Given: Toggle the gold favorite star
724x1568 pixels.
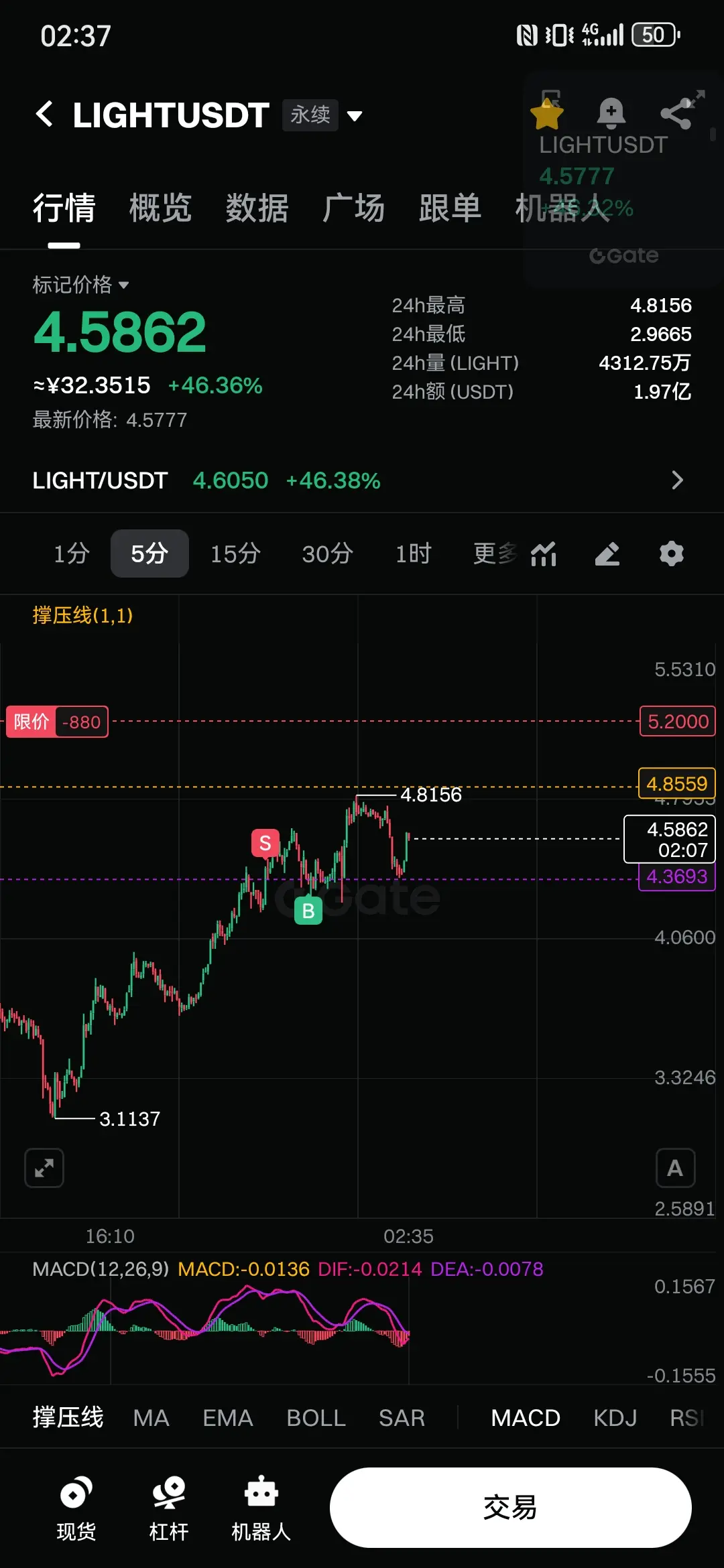Looking at the screenshot, I should point(547,114).
